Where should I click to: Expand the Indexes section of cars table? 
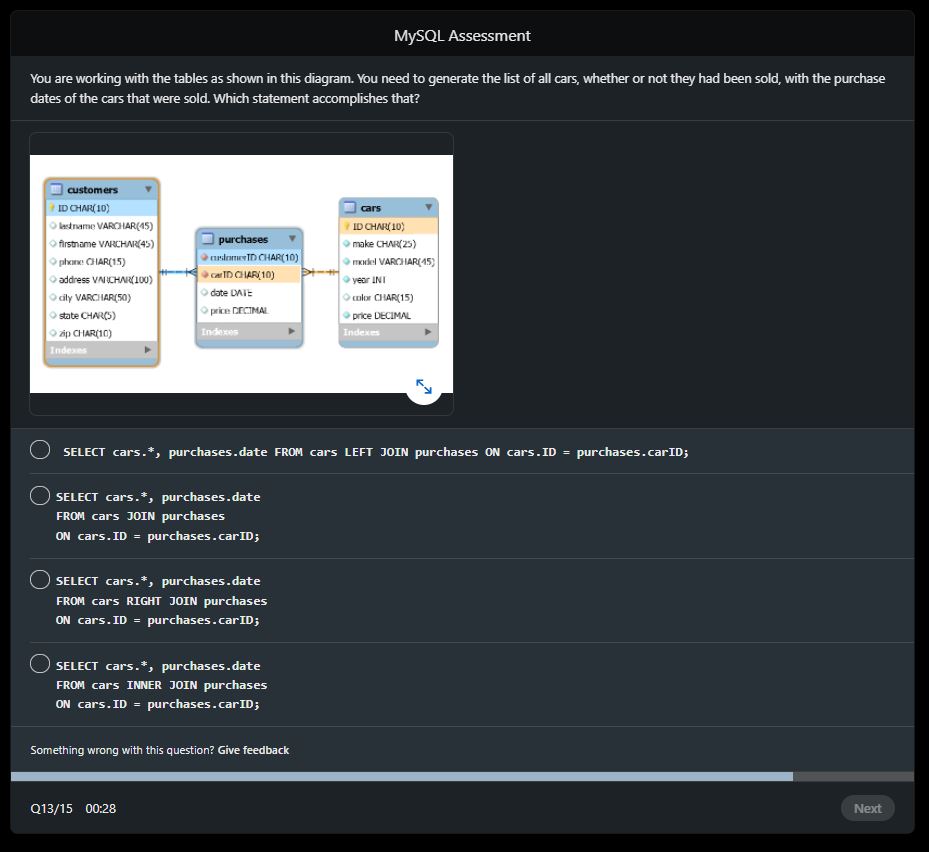(x=427, y=331)
